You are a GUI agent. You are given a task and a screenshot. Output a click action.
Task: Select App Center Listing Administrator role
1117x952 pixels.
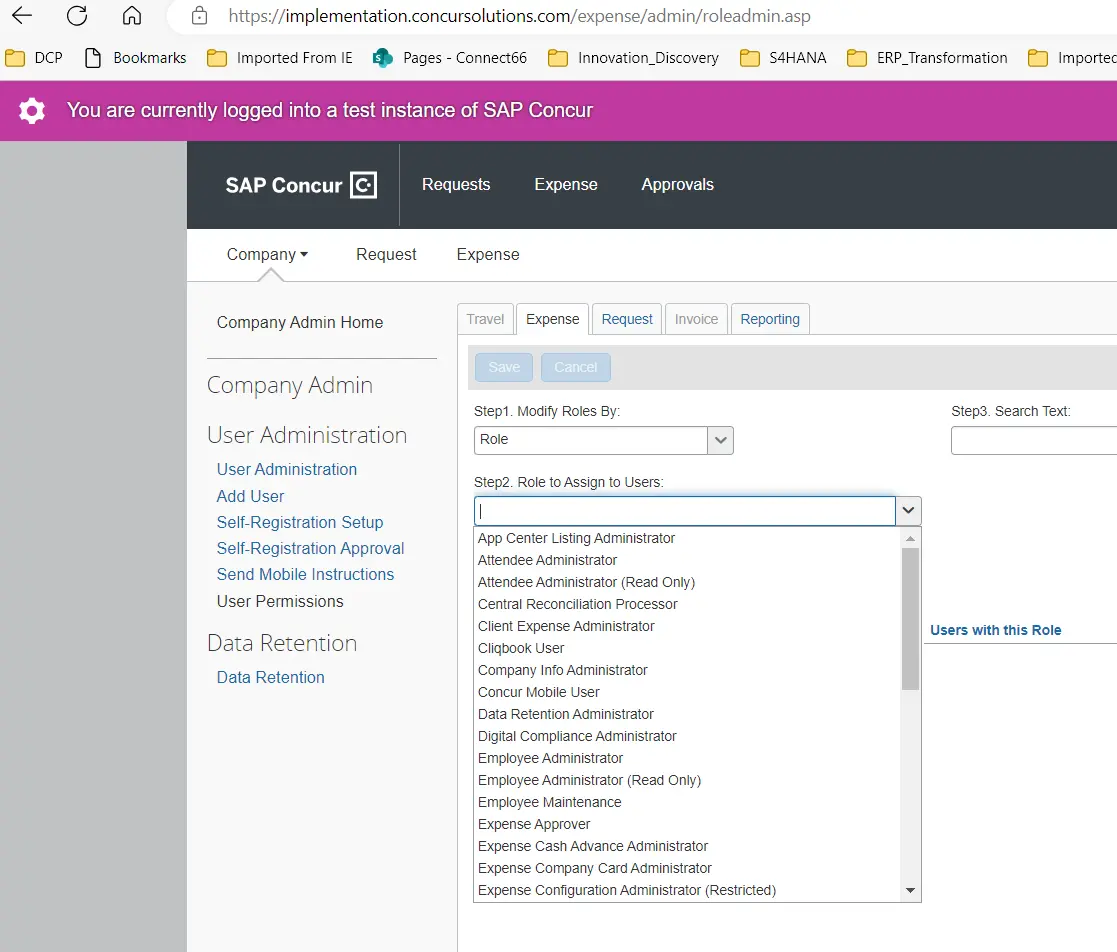click(687, 539)
